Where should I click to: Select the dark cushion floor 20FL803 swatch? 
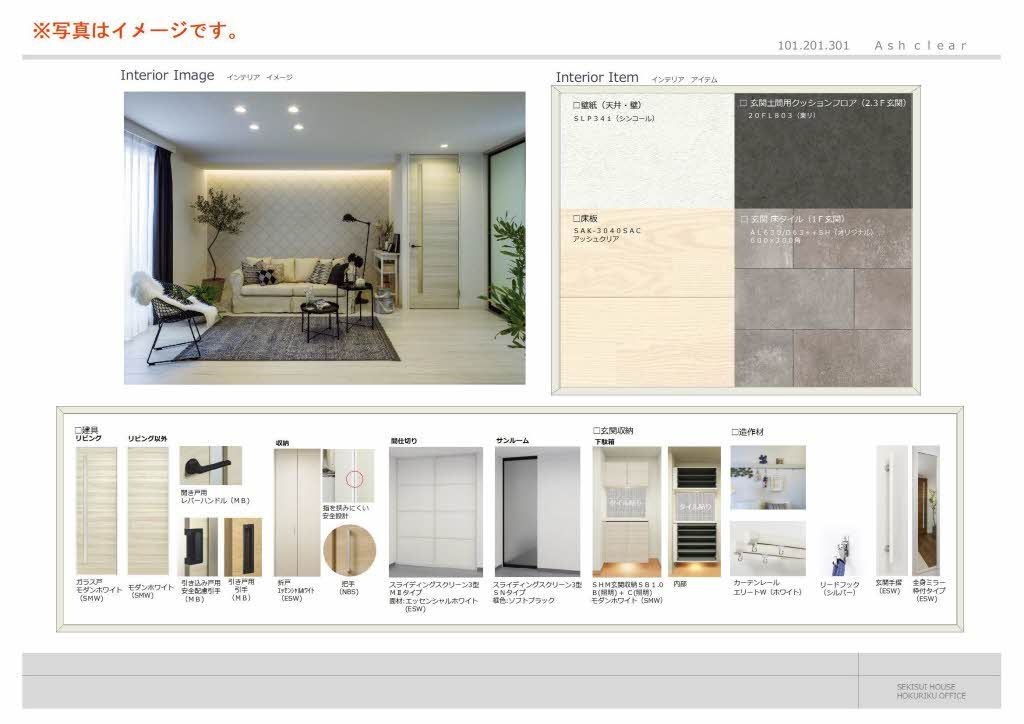(823, 150)
